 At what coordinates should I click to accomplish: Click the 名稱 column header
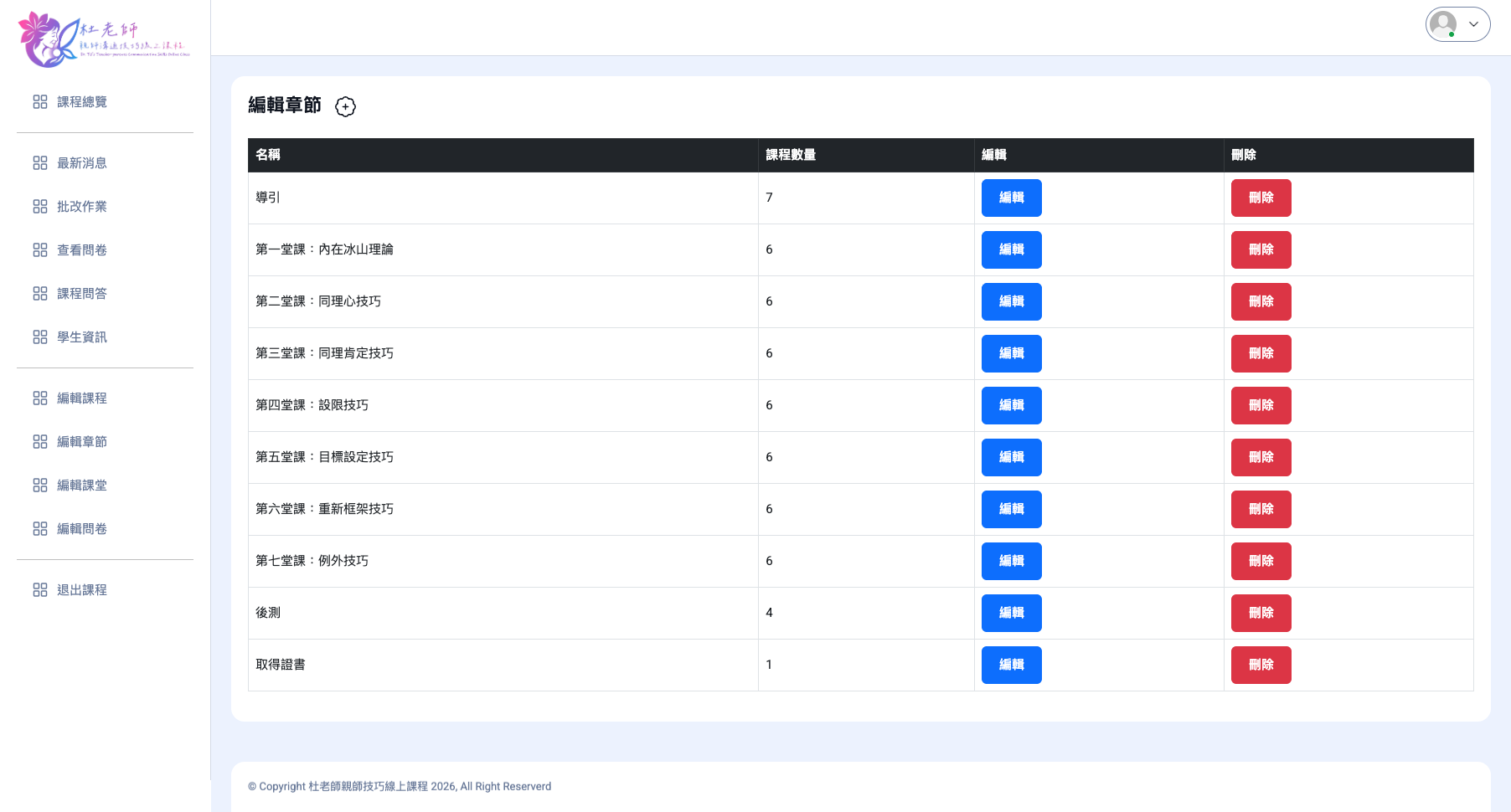click(x=268, y=155)
